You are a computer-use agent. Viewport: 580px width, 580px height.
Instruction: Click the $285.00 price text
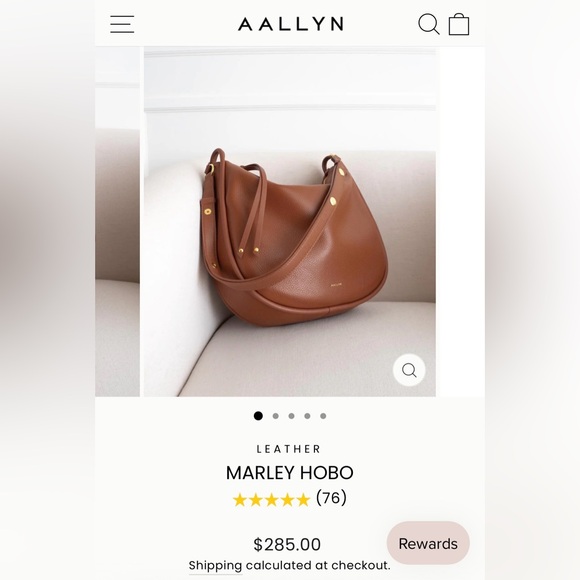pos(287,544)
